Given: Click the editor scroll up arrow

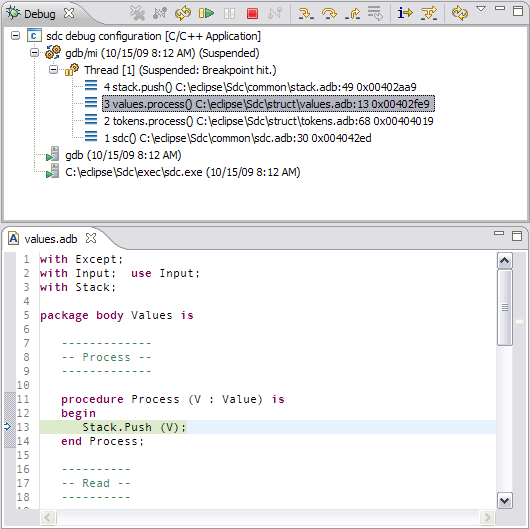Looking at the screenshot, I should pyautogui.click(x=505, y=260).
